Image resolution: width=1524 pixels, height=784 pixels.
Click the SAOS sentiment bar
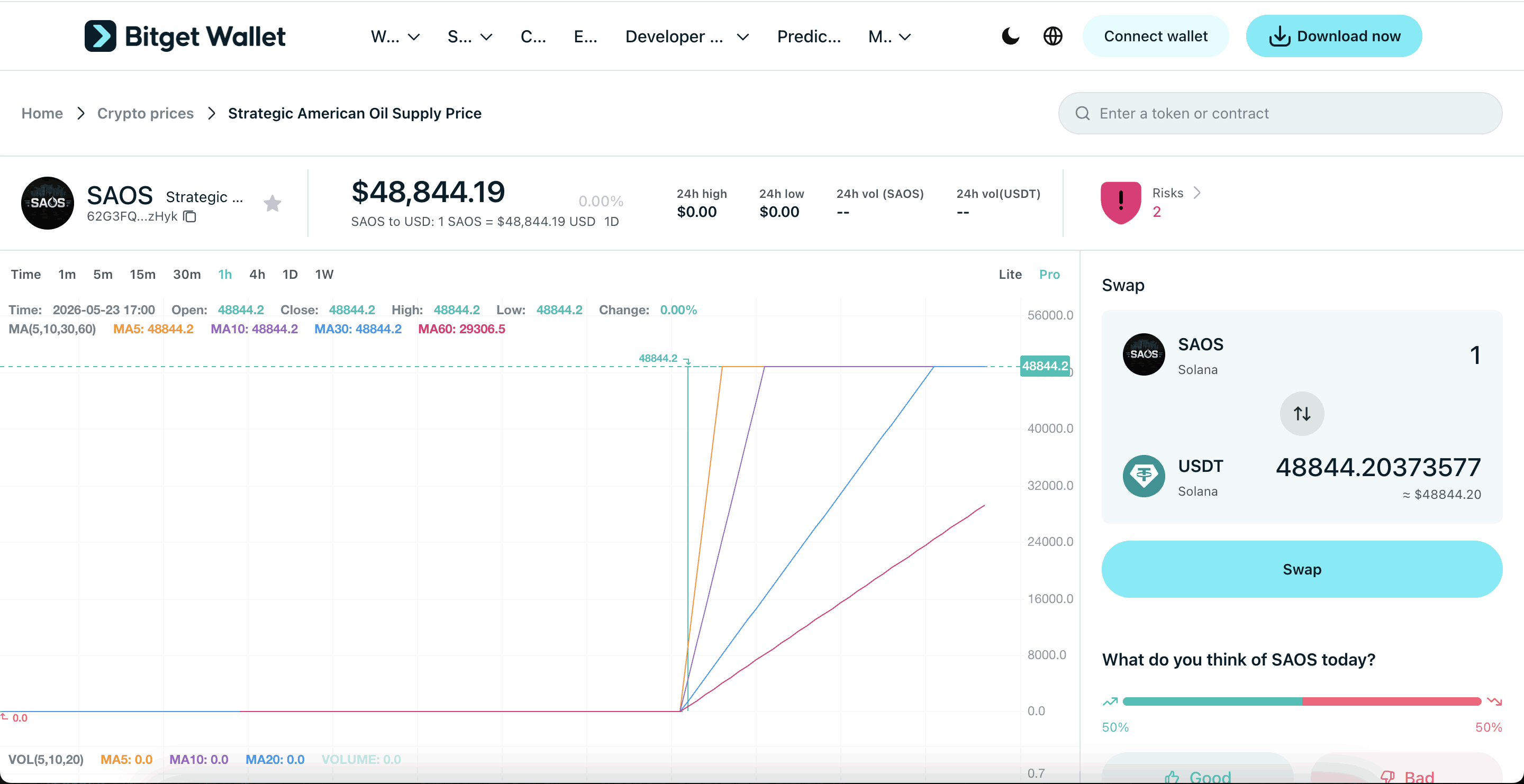tap(1302, 701)
